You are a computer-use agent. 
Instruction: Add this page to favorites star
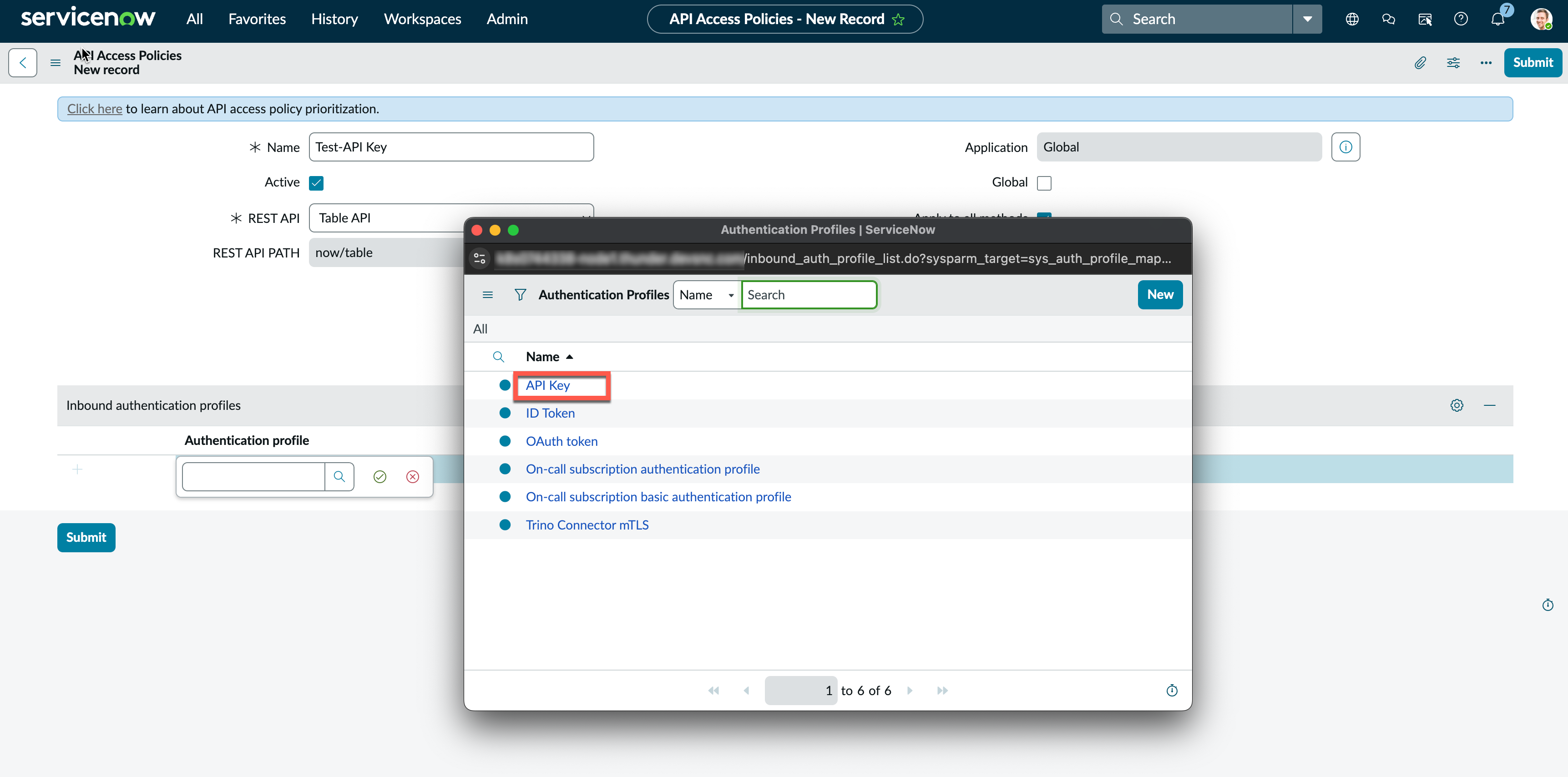898,20
